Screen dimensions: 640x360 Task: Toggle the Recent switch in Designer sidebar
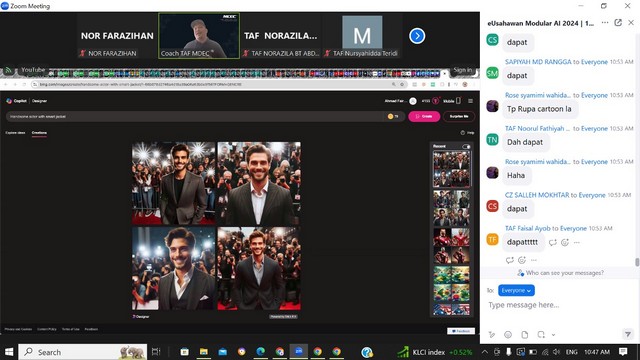coord(466,146)
